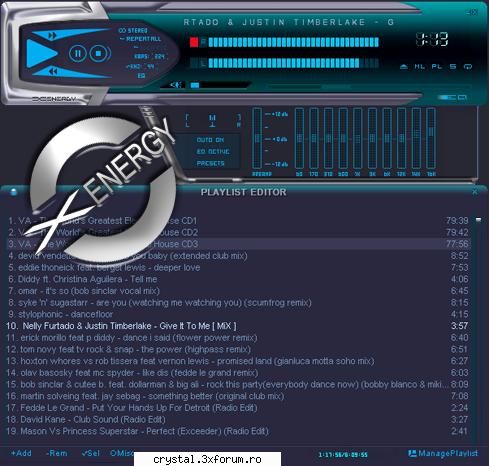
Task: Click the playlist editor round menu icon
Action: 14,192
